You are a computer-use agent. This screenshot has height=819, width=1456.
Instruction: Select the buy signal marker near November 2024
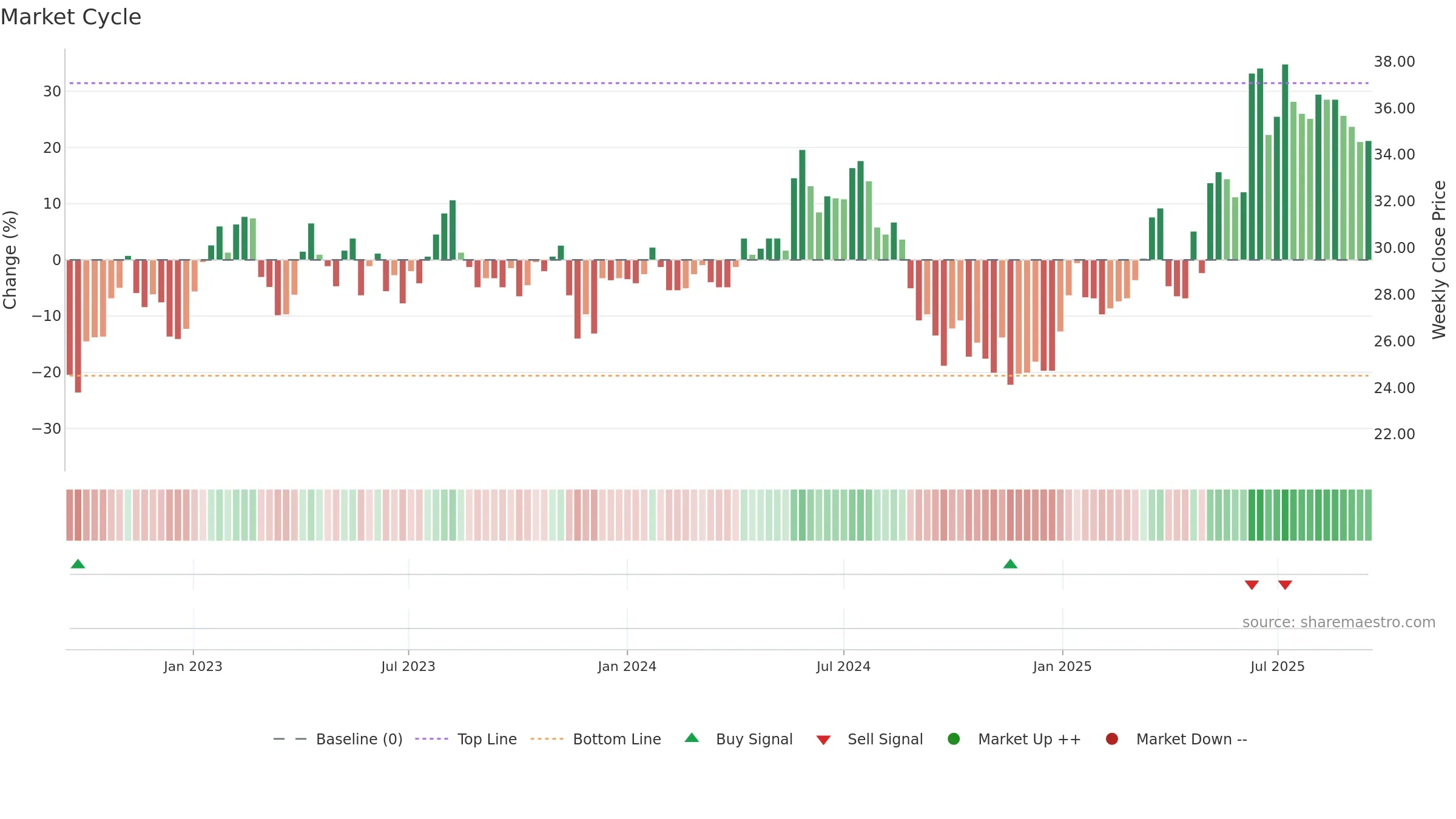click(x=1010, y=564)
